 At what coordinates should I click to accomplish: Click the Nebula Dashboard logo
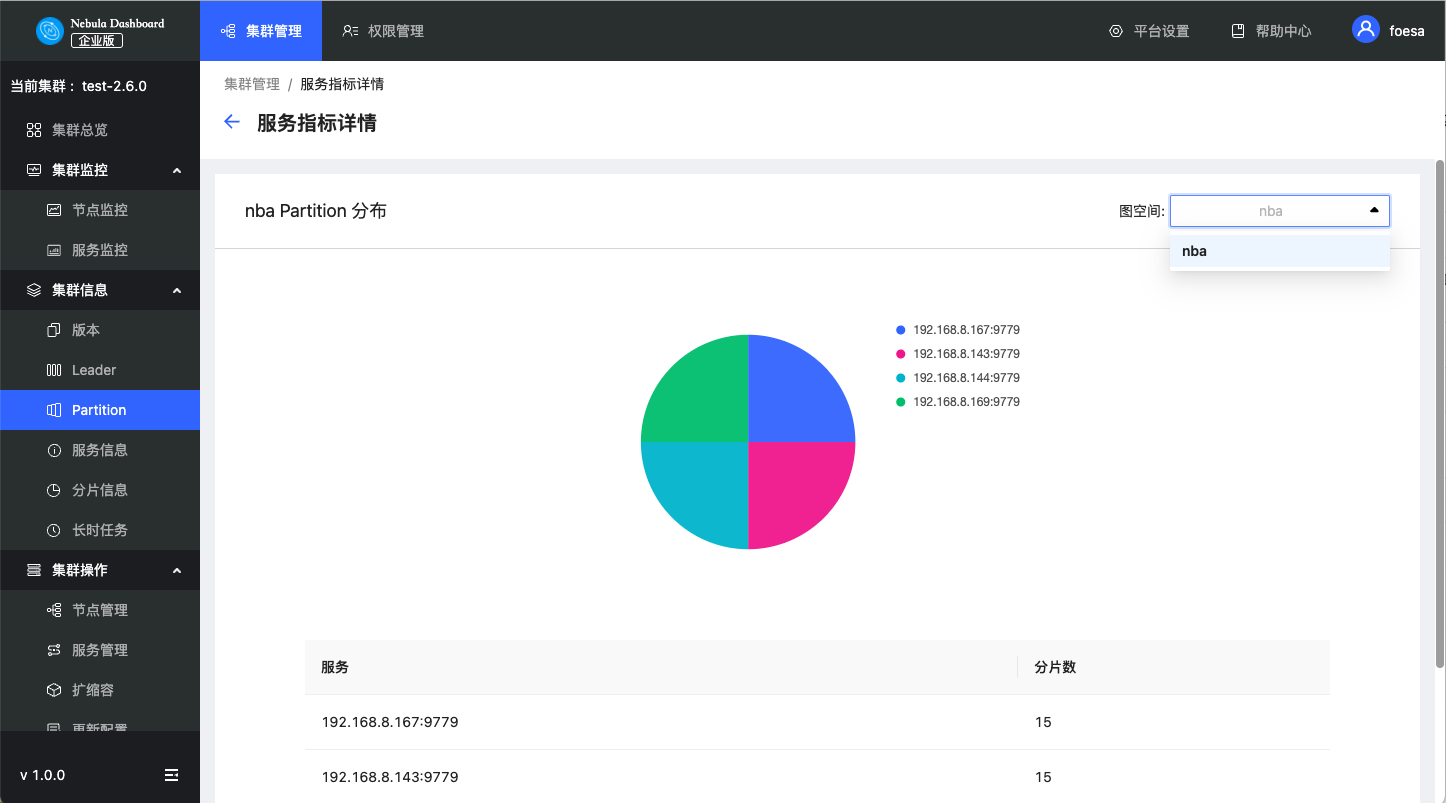[50, 31]
